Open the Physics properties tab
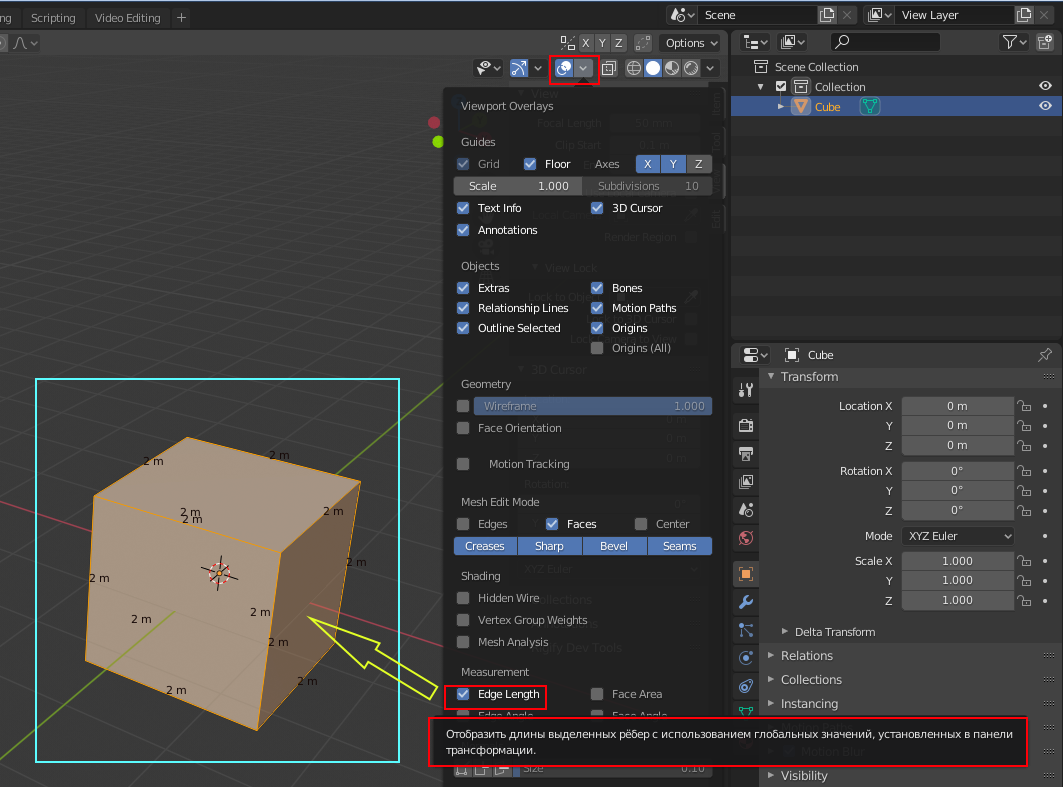Screen dimensions: 1063x787 (x=746, y=658)
